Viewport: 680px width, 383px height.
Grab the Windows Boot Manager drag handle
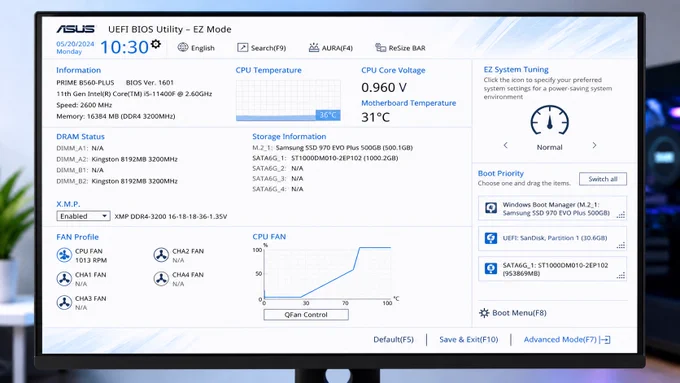click(621, 215)
